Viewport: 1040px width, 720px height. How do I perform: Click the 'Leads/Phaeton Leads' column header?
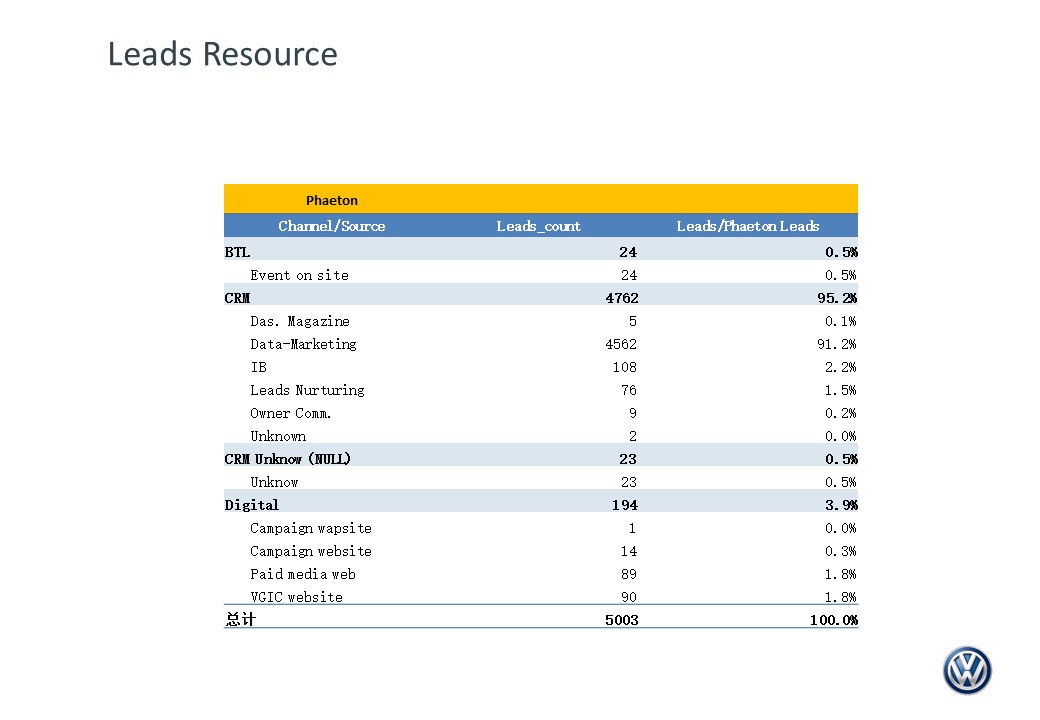coord(748,226)
